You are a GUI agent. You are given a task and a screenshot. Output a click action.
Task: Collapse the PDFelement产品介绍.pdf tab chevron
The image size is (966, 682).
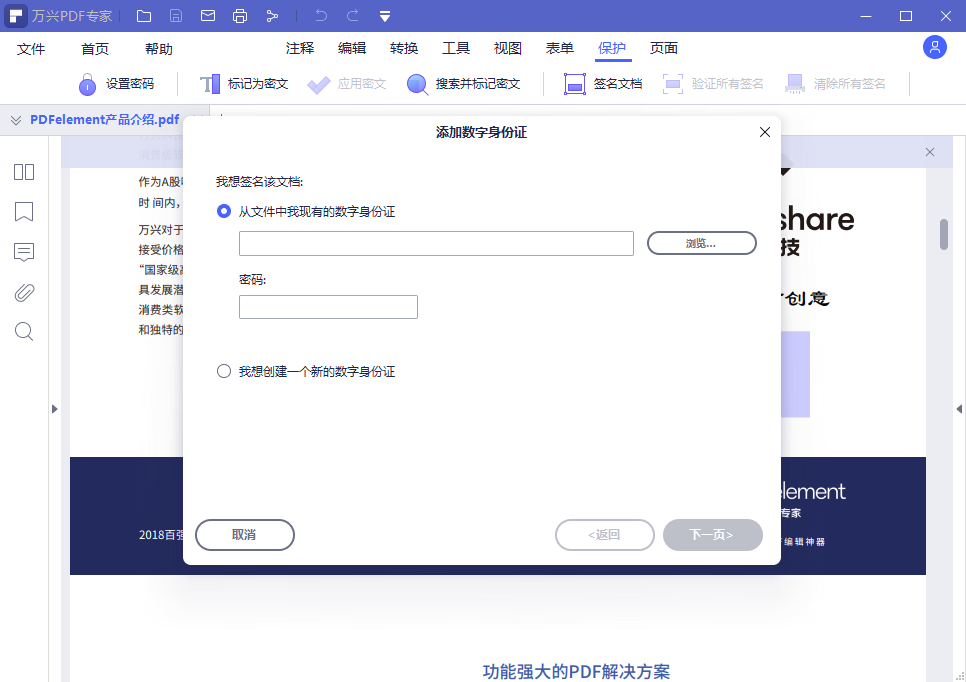pos(13,119)
